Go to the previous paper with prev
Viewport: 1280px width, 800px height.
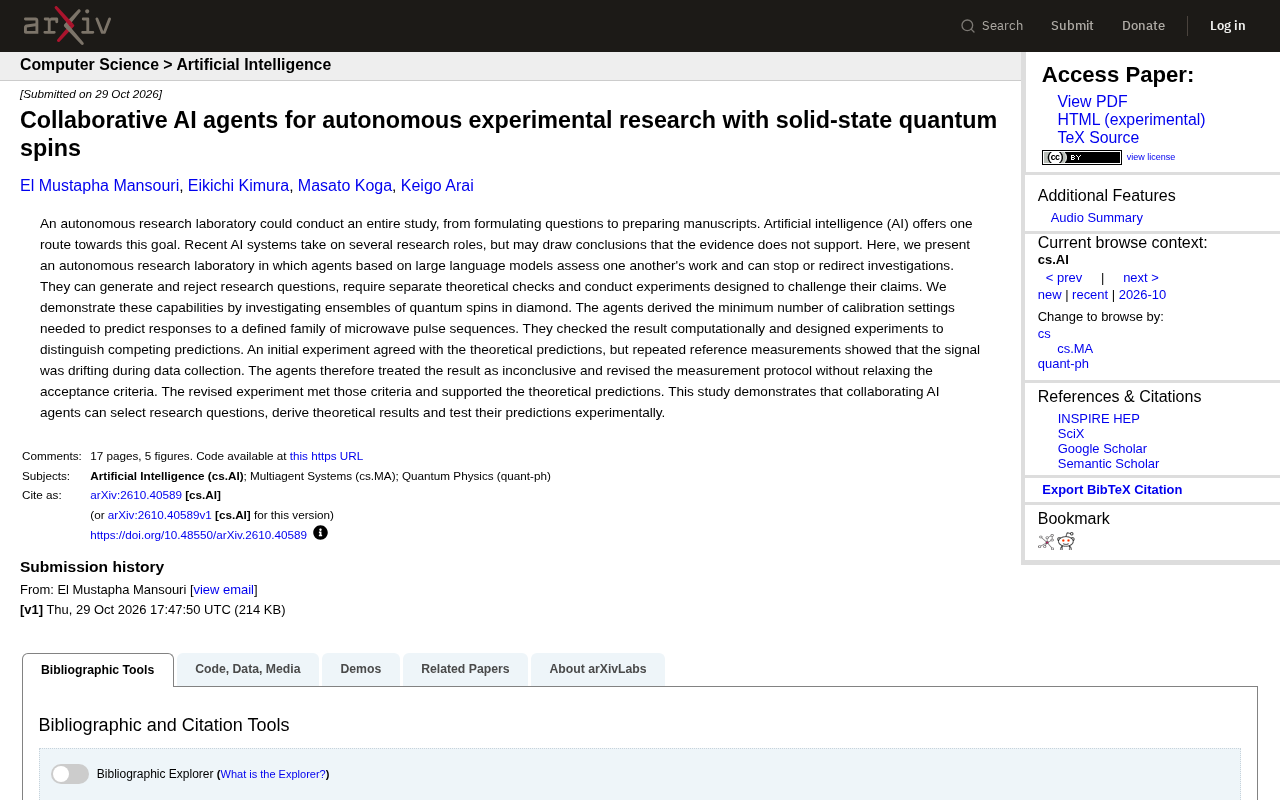point(1064,278)
